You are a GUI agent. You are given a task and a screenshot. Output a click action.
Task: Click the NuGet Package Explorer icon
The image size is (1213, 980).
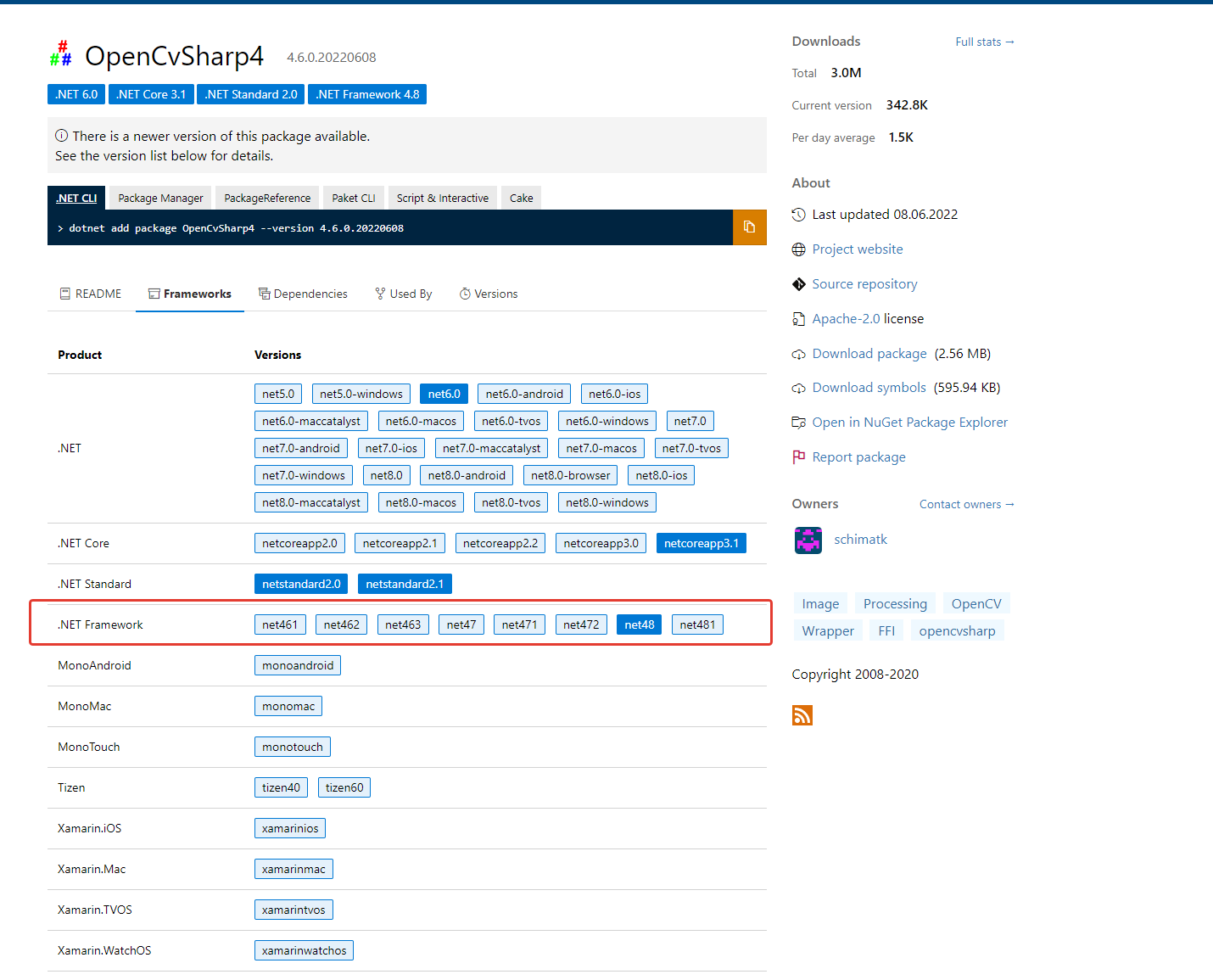pos(799,423)
